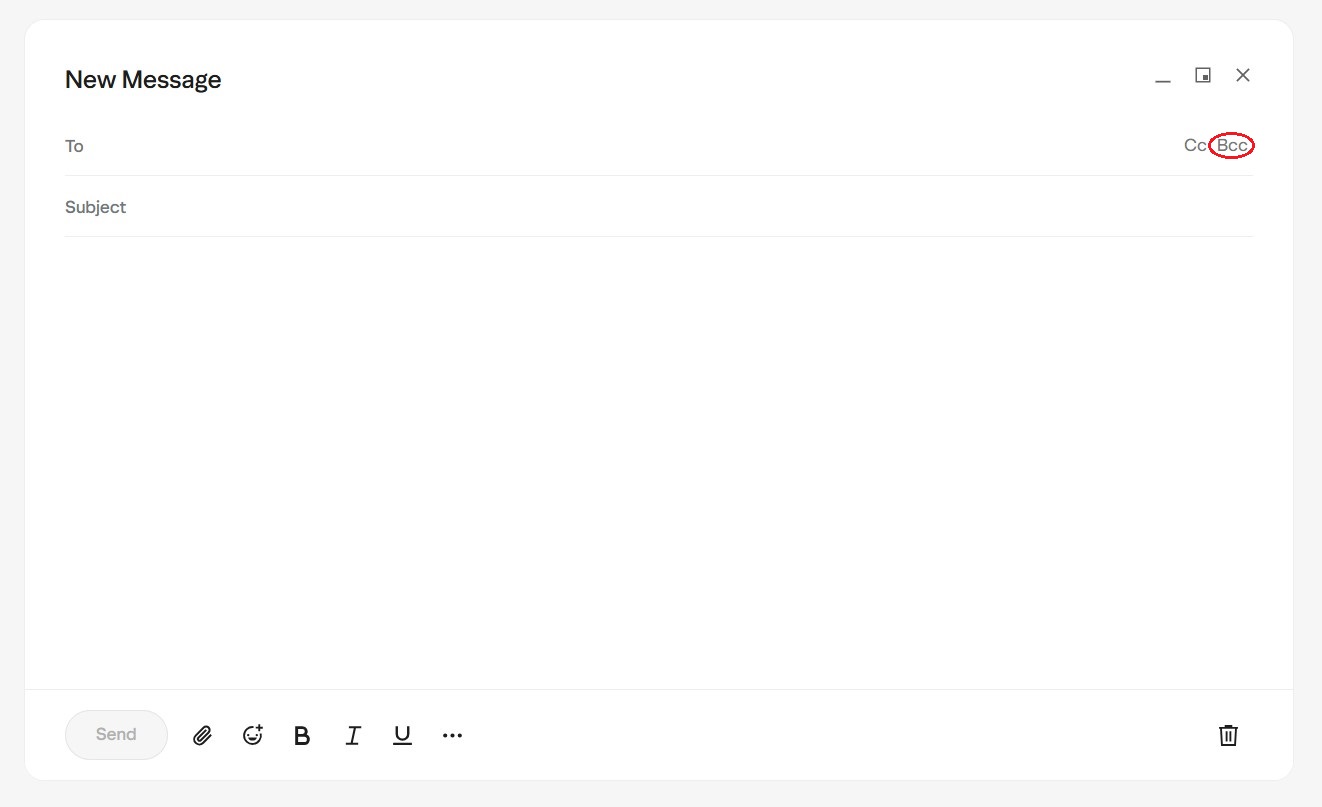
Task: Show the Bcc recipient field
Action: tap(1232, 146)
